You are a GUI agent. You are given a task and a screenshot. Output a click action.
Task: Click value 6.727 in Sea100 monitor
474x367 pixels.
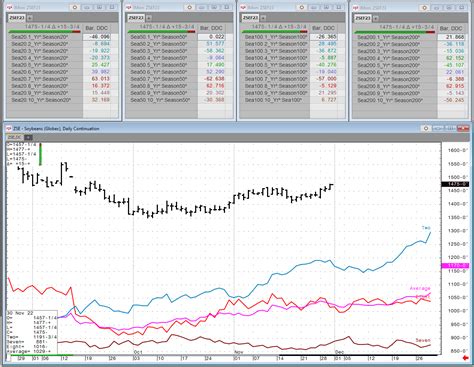tap(329, 100)
